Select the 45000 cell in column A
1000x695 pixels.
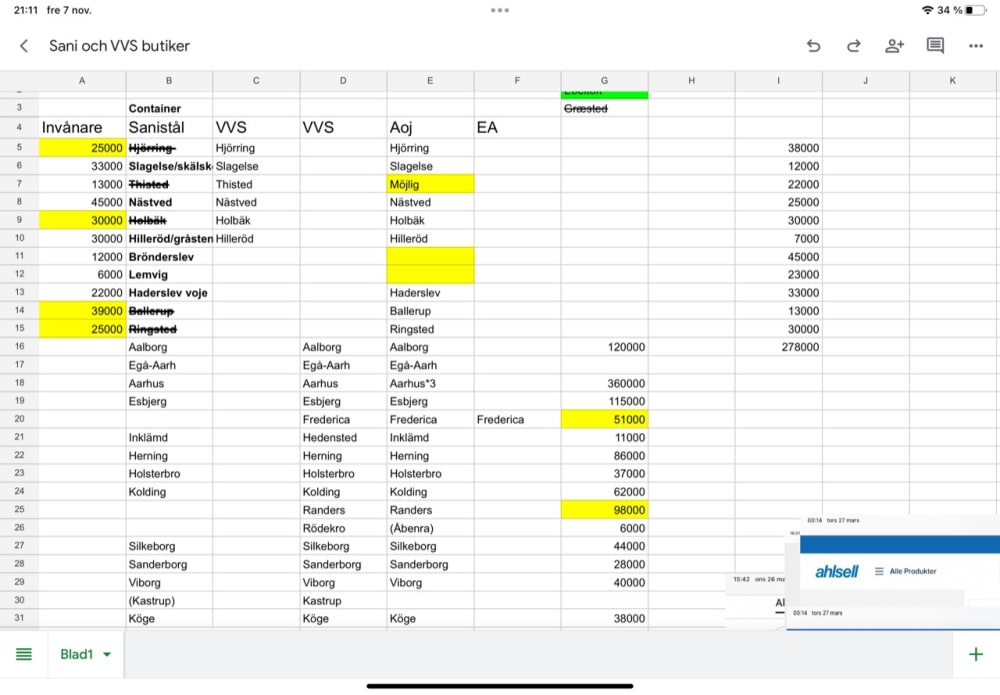(x=82, y=203)
